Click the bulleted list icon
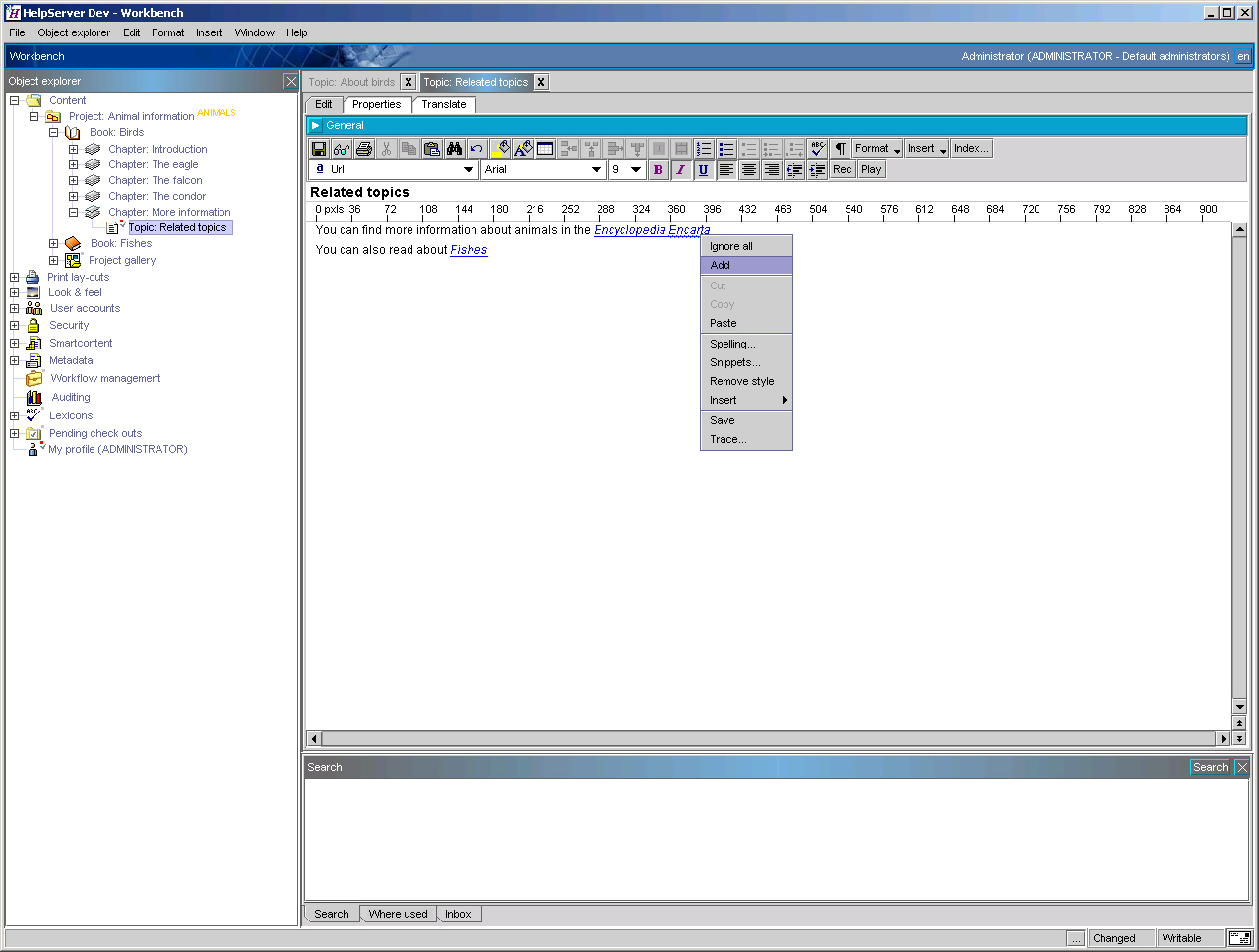 [x=726, y=149]
